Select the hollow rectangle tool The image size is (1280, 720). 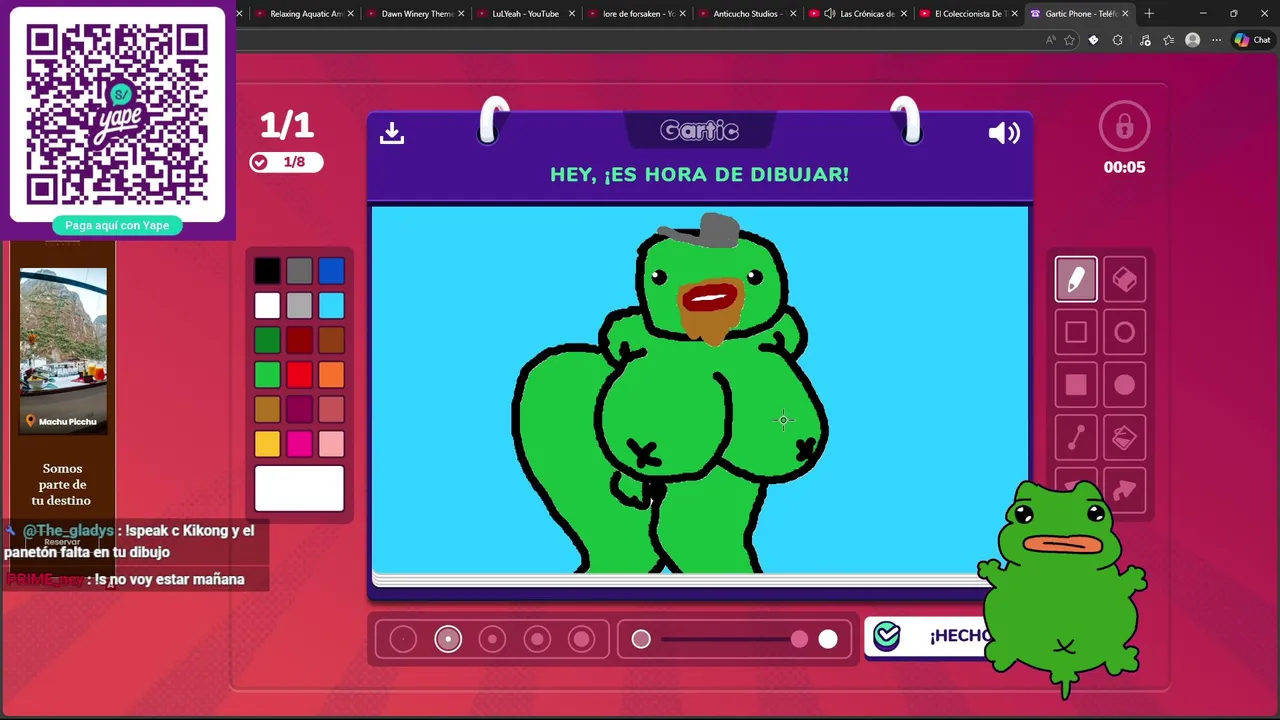[x=1076, y=332]
